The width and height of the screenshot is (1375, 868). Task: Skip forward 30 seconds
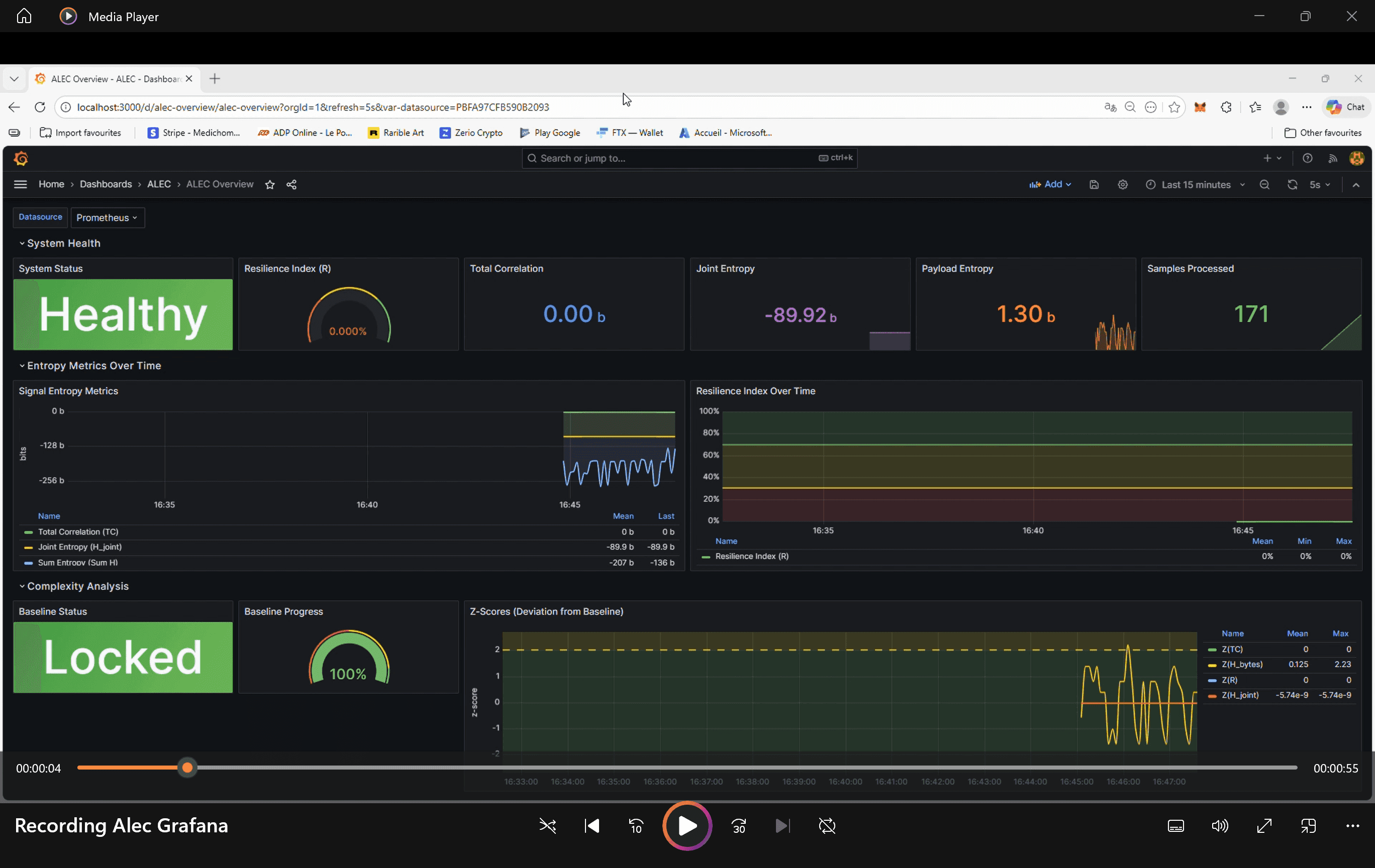tap(738, 825)
